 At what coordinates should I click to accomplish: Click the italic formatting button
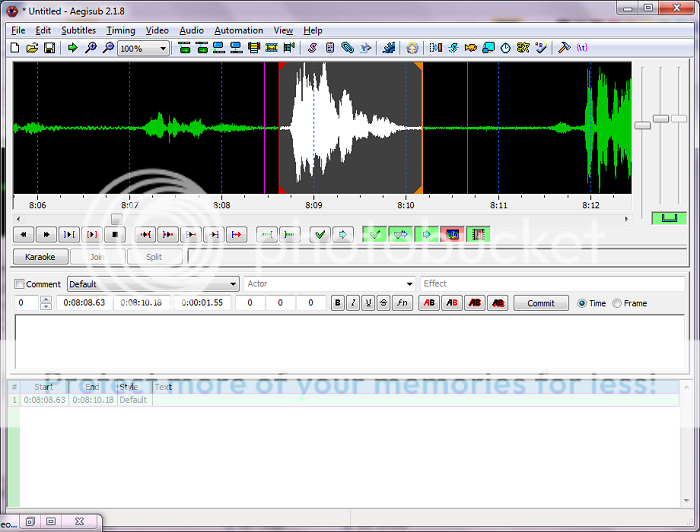[x=353, y=303]
